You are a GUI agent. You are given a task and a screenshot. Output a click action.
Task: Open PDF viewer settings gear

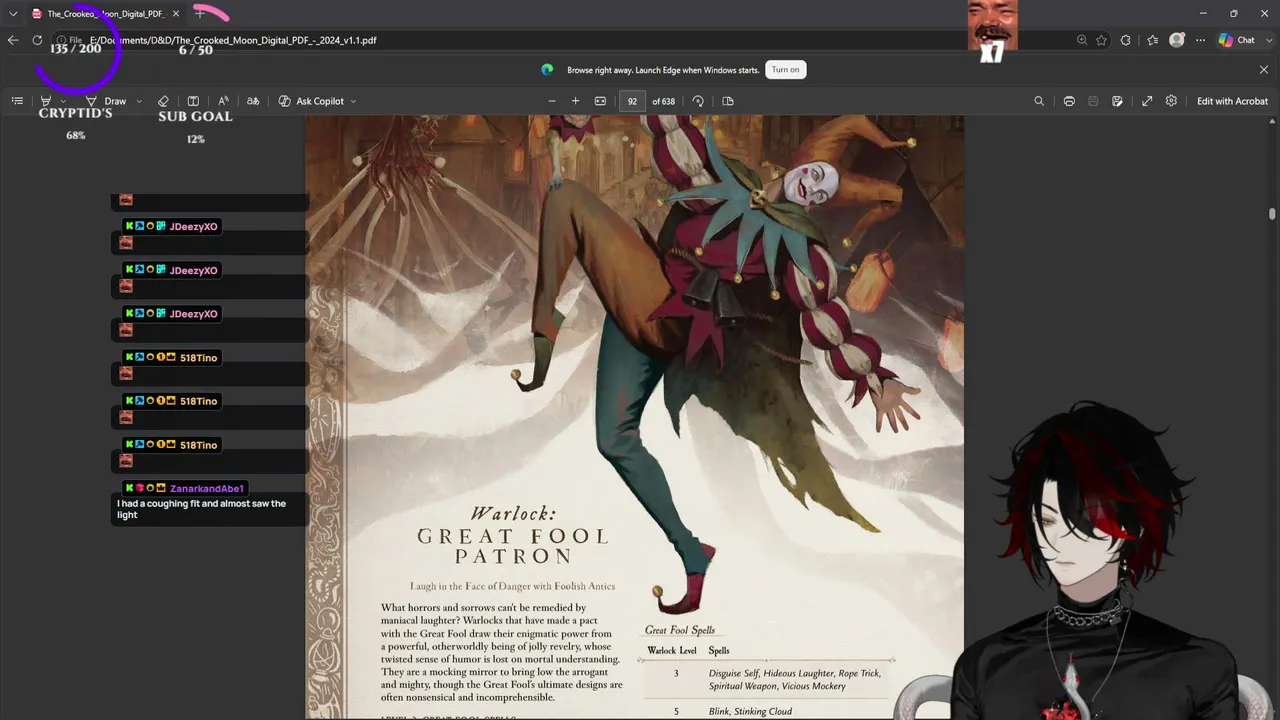[1171, 101]
